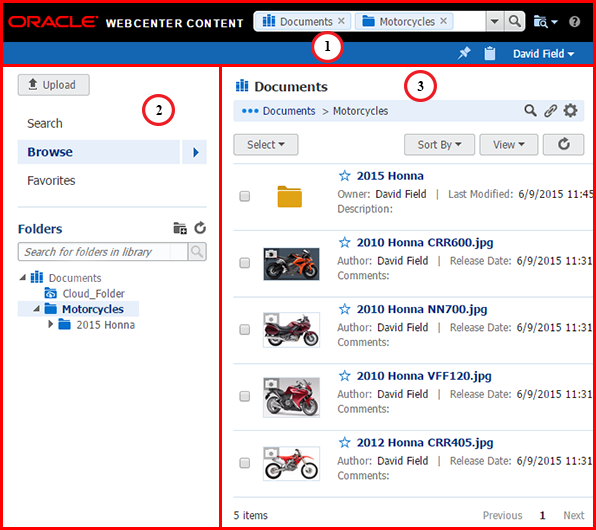Expand the 2015 Honna tree node
This screenshot has width=596, height=530.
pos(50,324)
